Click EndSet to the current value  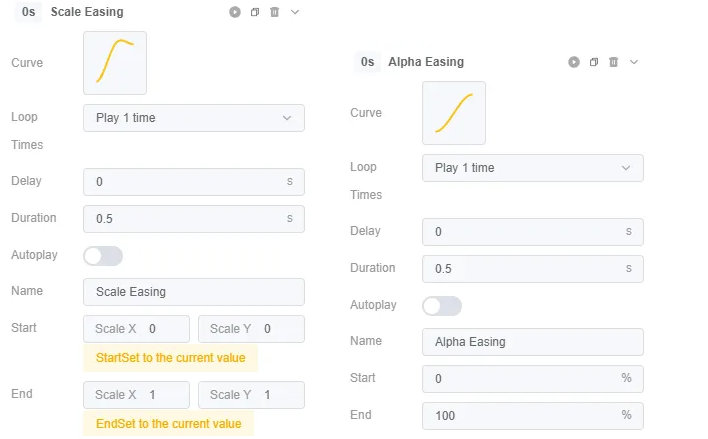(x=169, y=424)
